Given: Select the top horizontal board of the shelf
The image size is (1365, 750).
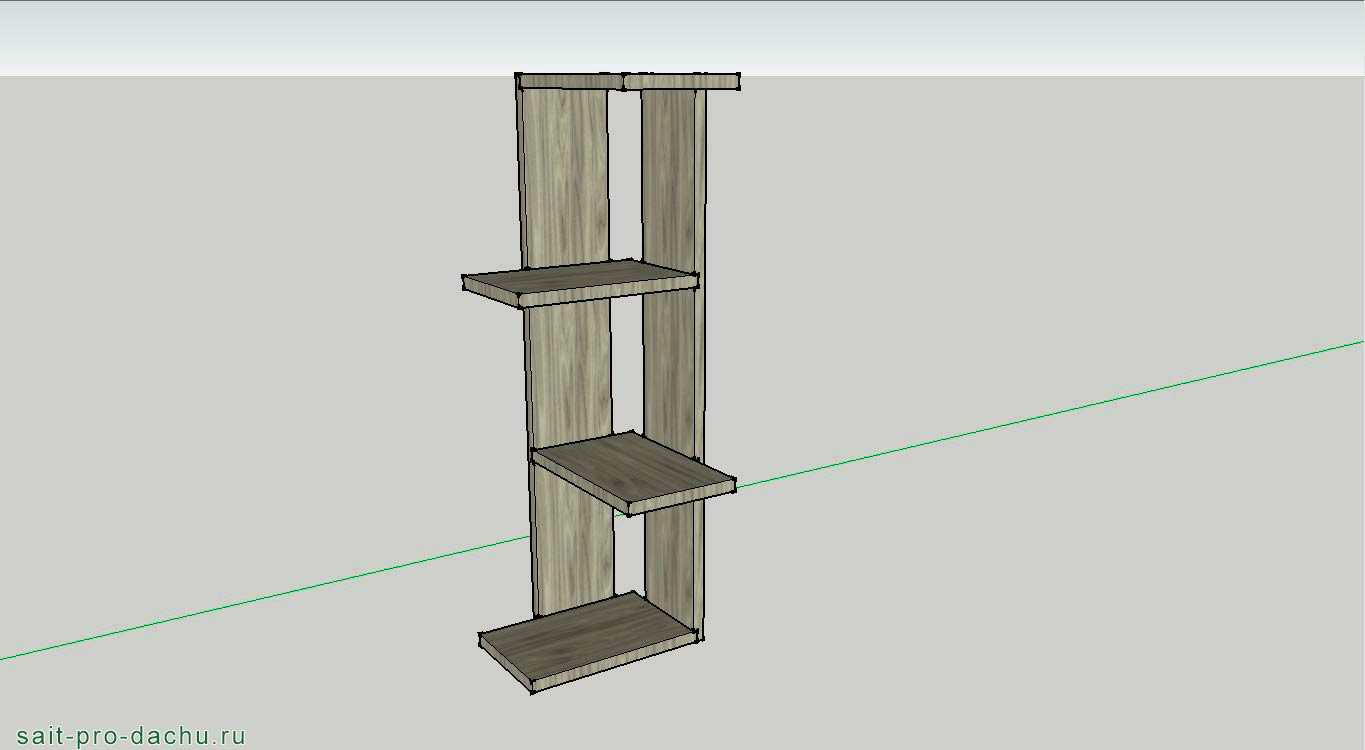Looking at the screenshot, I should pos(628,81).
